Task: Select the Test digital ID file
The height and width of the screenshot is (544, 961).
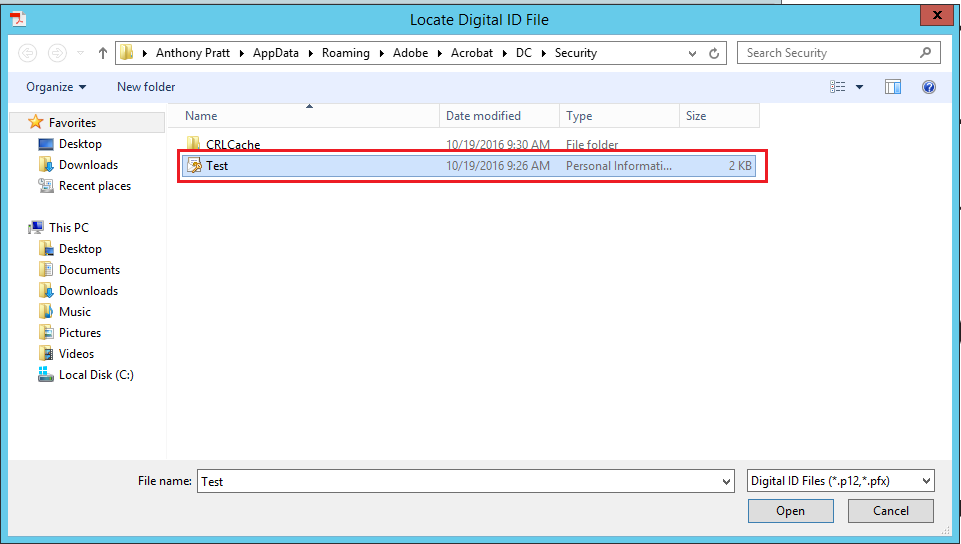Action: click(217, 166)
